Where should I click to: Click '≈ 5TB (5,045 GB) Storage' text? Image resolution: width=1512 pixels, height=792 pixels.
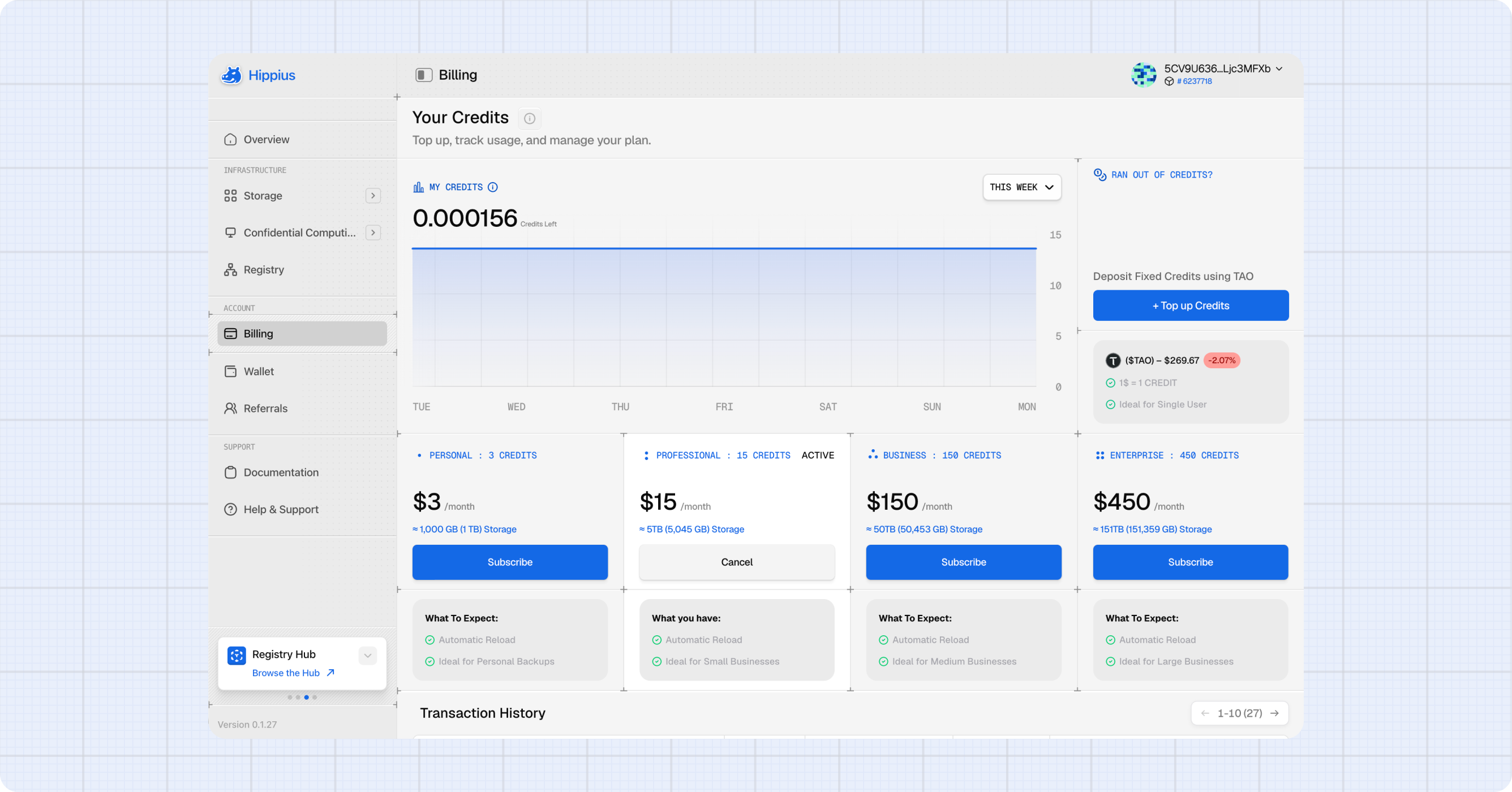[691, 529]
